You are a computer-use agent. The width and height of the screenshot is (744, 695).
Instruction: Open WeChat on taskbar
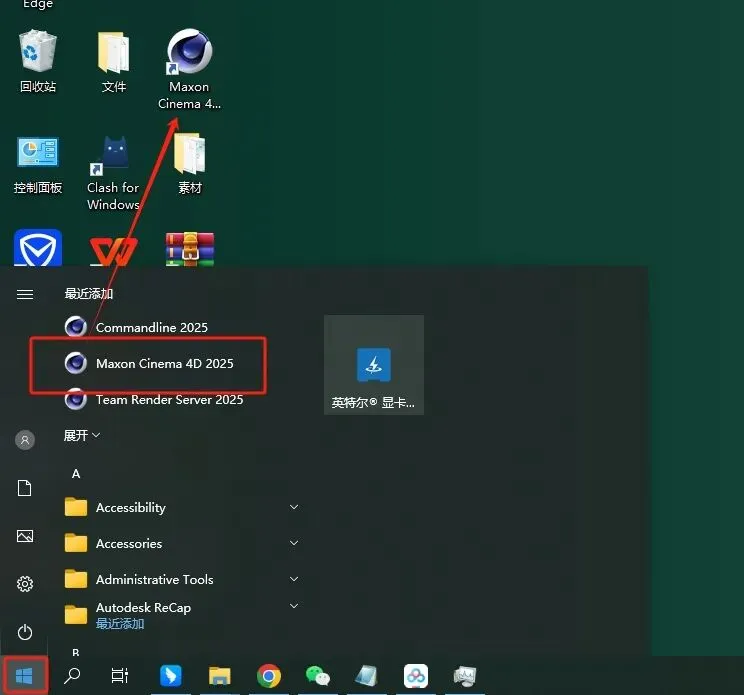318,676
